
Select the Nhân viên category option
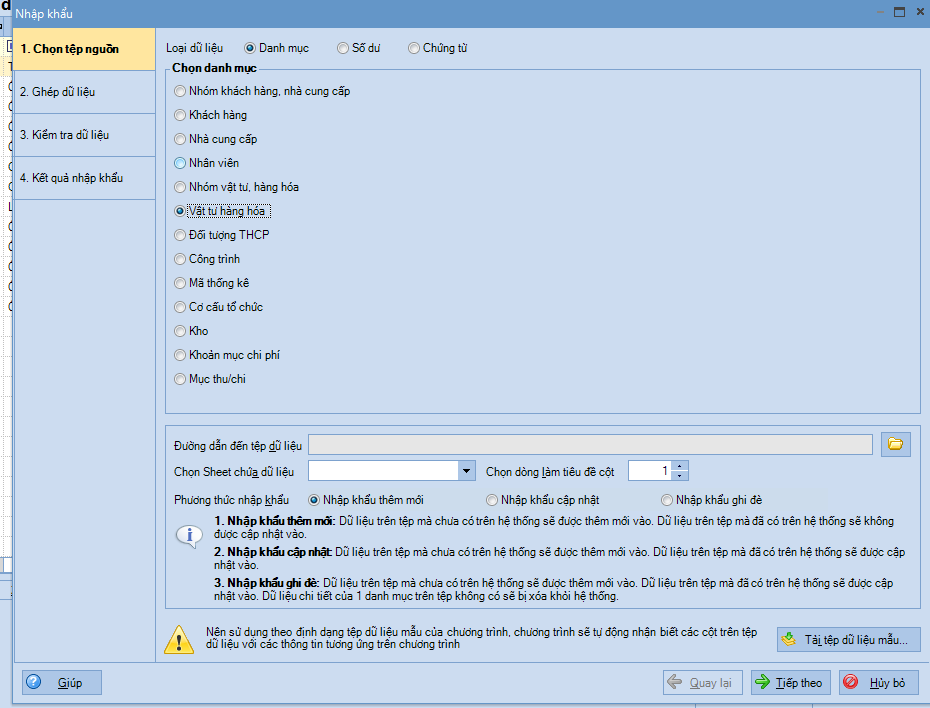(180, 163)
